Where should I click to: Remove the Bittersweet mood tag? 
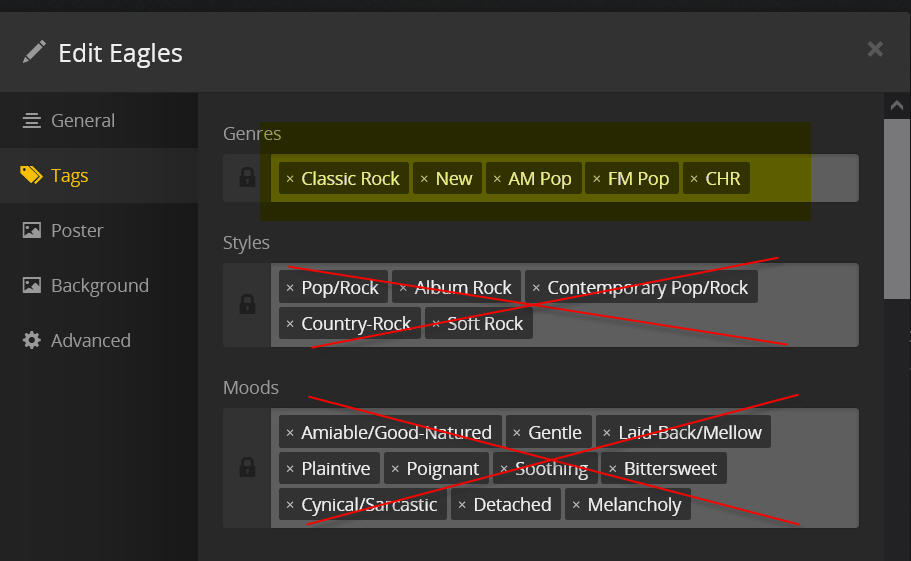click(x=612, y=469)
